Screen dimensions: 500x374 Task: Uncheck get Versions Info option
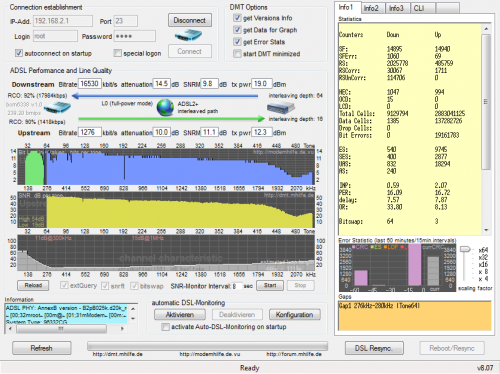237,18
